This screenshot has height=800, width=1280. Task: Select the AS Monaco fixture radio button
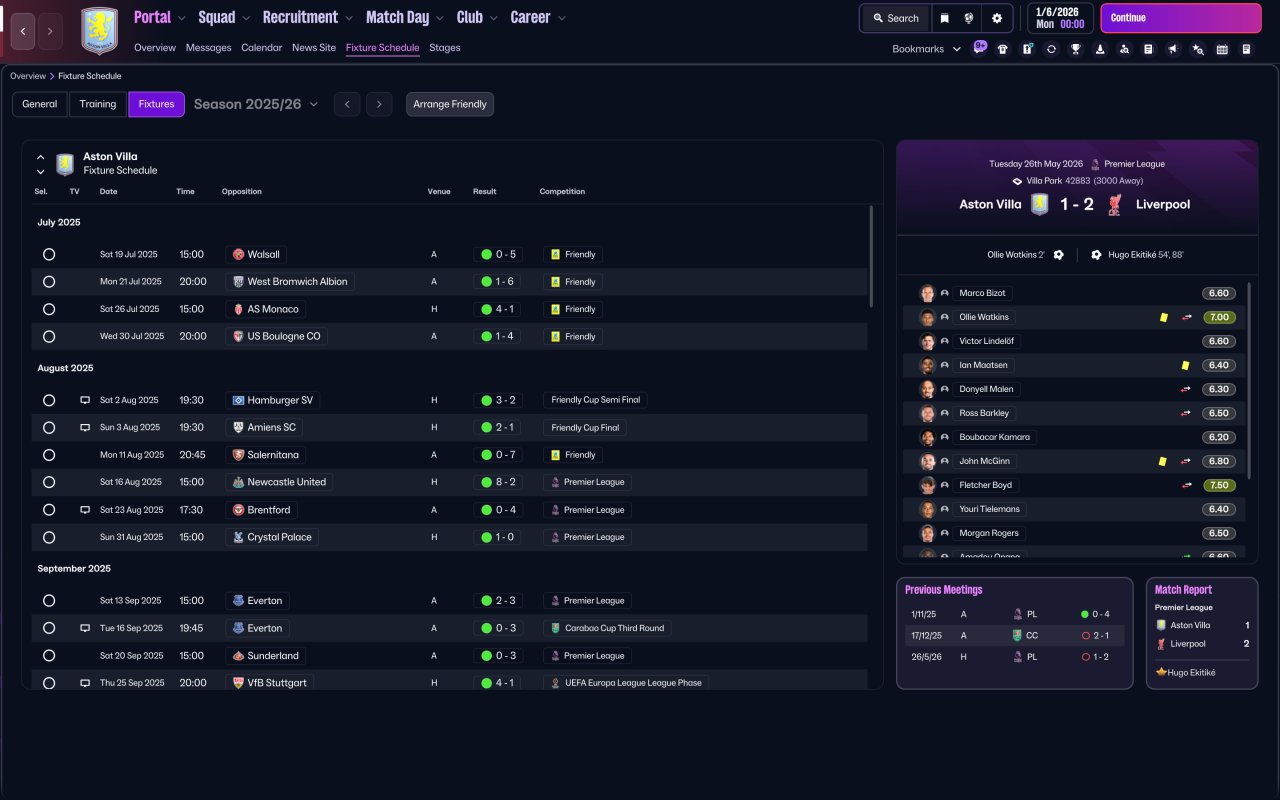click(x=49, y=309)
